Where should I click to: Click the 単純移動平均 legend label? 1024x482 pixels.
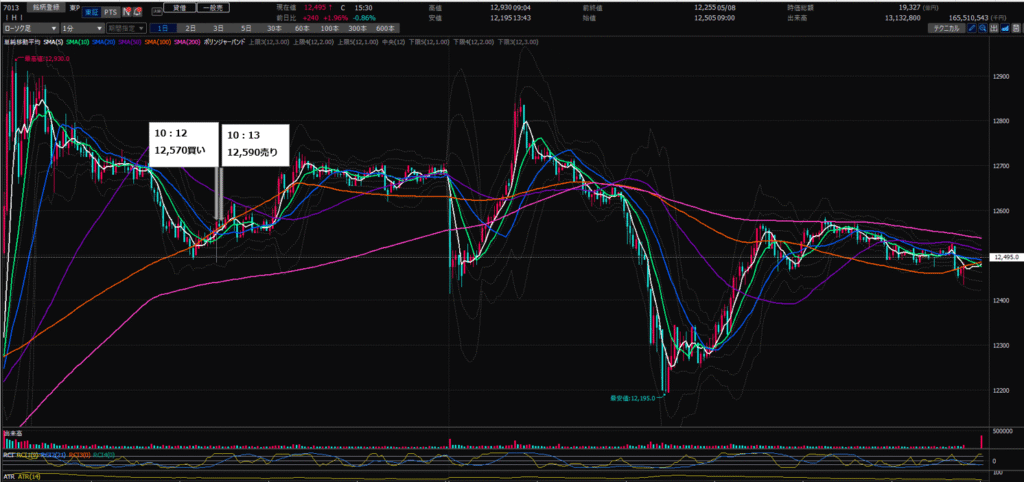[22, 42]
